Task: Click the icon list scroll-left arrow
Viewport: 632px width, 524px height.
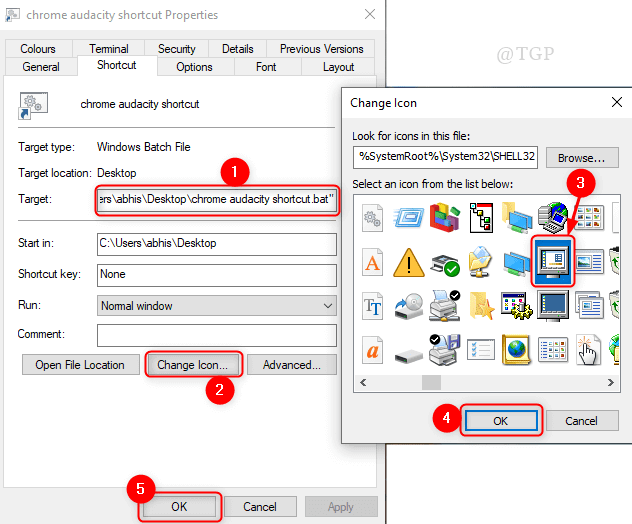Action: [363, 382]
